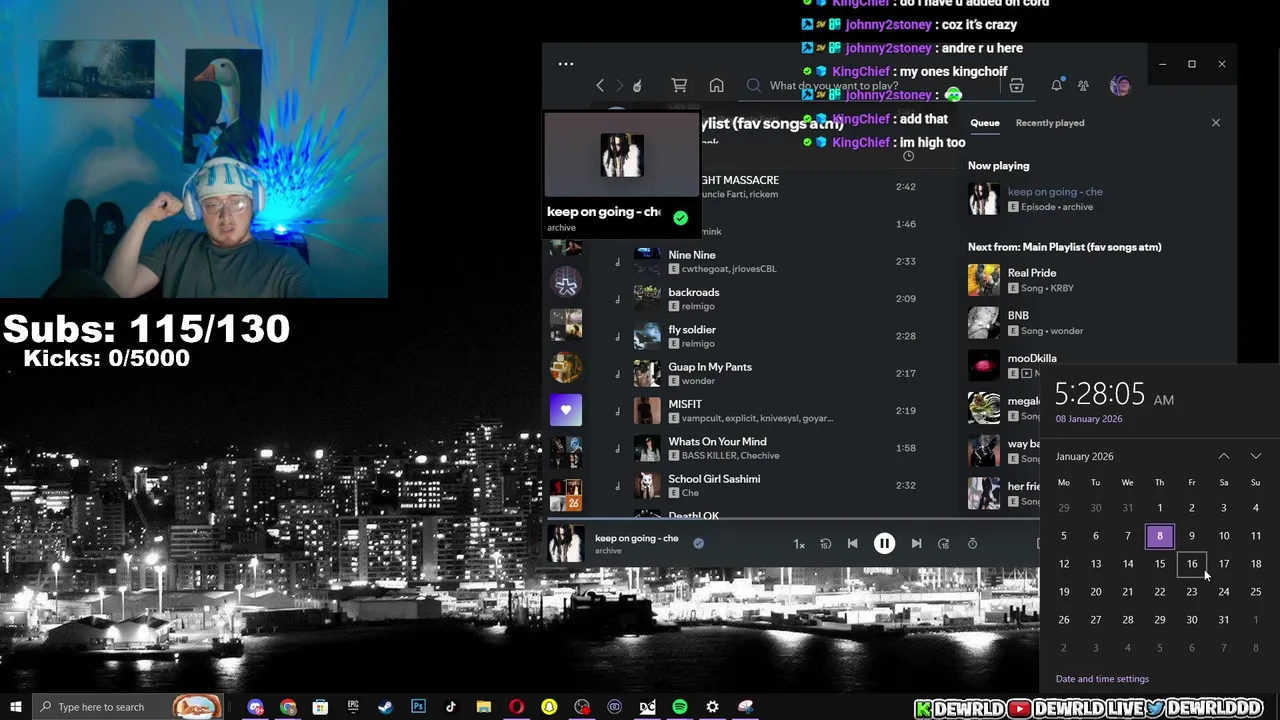Open Spotify Home icon
1280x720 pixels.
click(x=716, y=86)
